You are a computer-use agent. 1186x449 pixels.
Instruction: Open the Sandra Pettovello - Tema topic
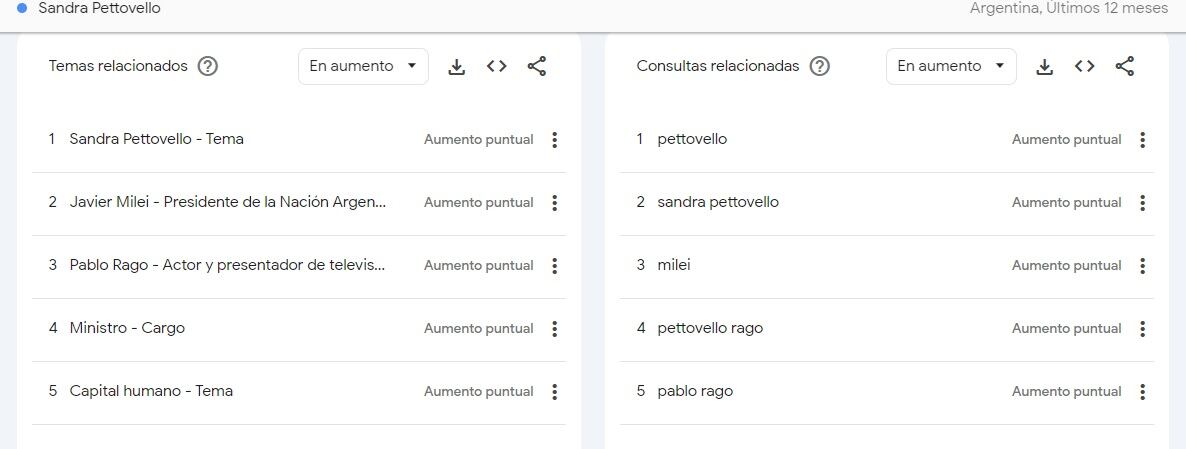coord(157,139)
